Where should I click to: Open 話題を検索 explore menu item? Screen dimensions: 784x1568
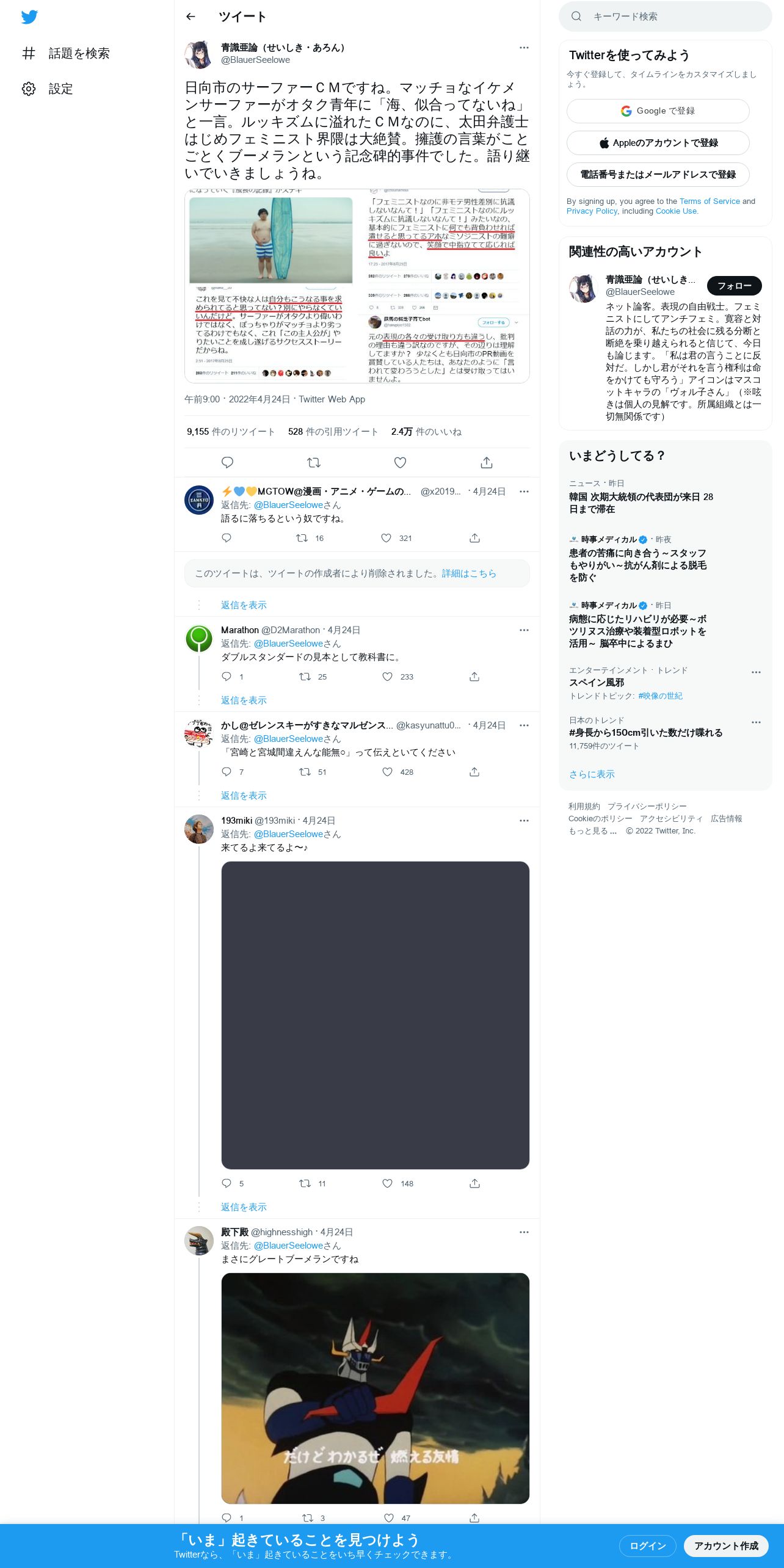65,53
